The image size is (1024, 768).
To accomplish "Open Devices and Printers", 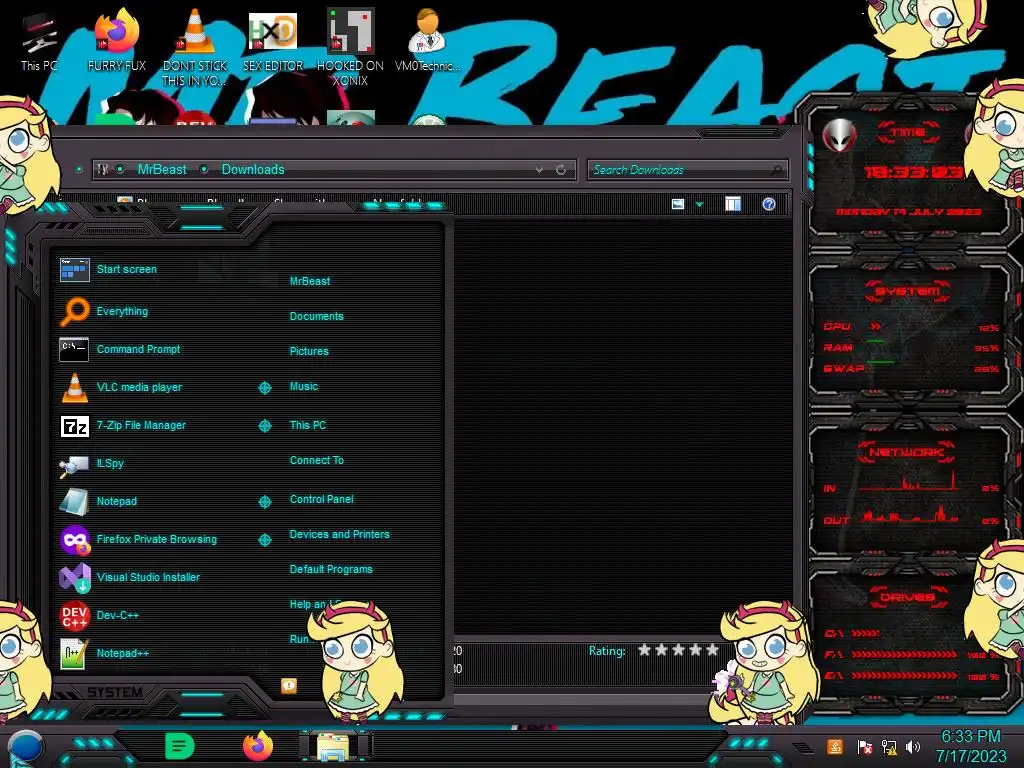I will click(340, 534).
